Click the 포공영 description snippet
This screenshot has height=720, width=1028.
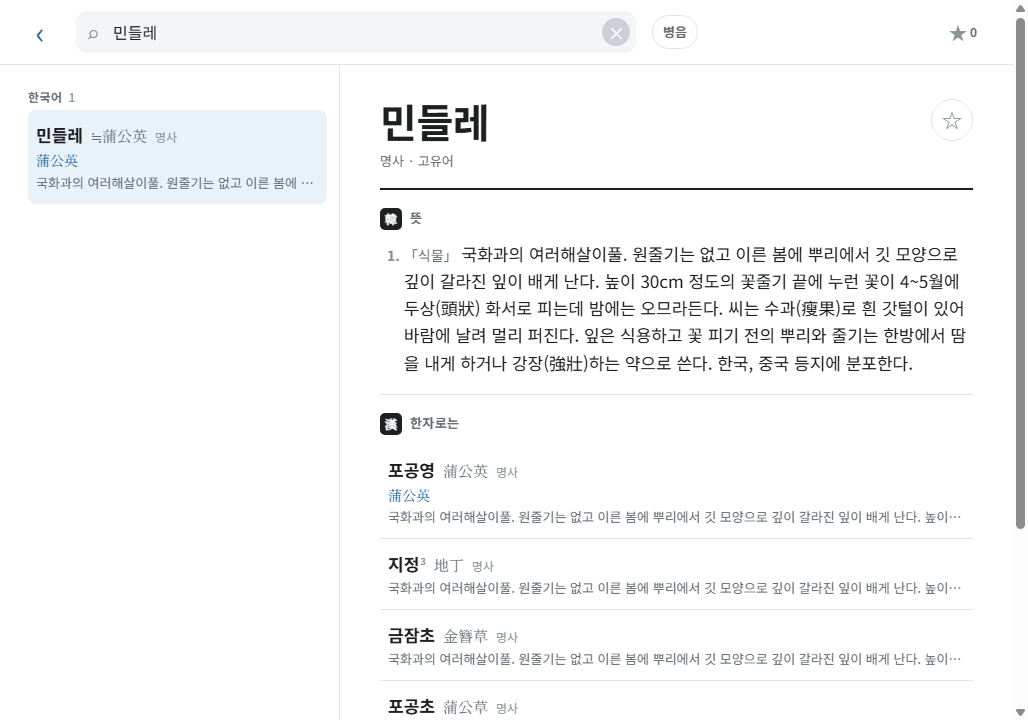[675, 517]
